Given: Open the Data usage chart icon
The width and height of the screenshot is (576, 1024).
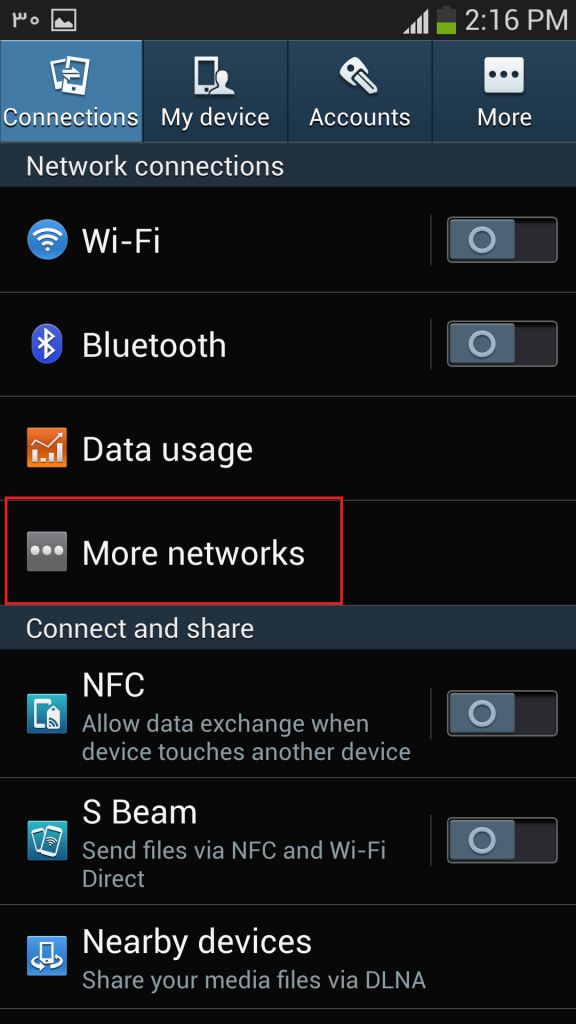Looking at the screenshot, I should [47, 448].
